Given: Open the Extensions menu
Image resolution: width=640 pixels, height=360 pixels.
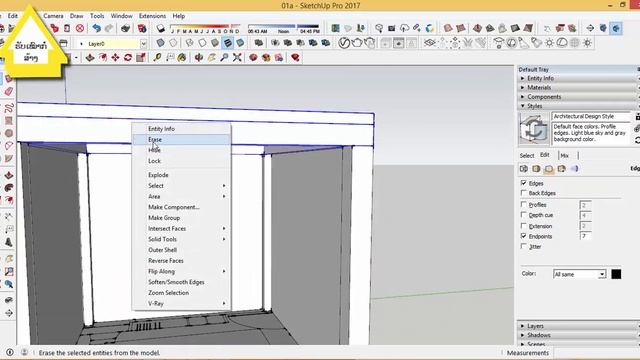Looking at the screenshot, I should pyautogui.click(x=152, y=16).
